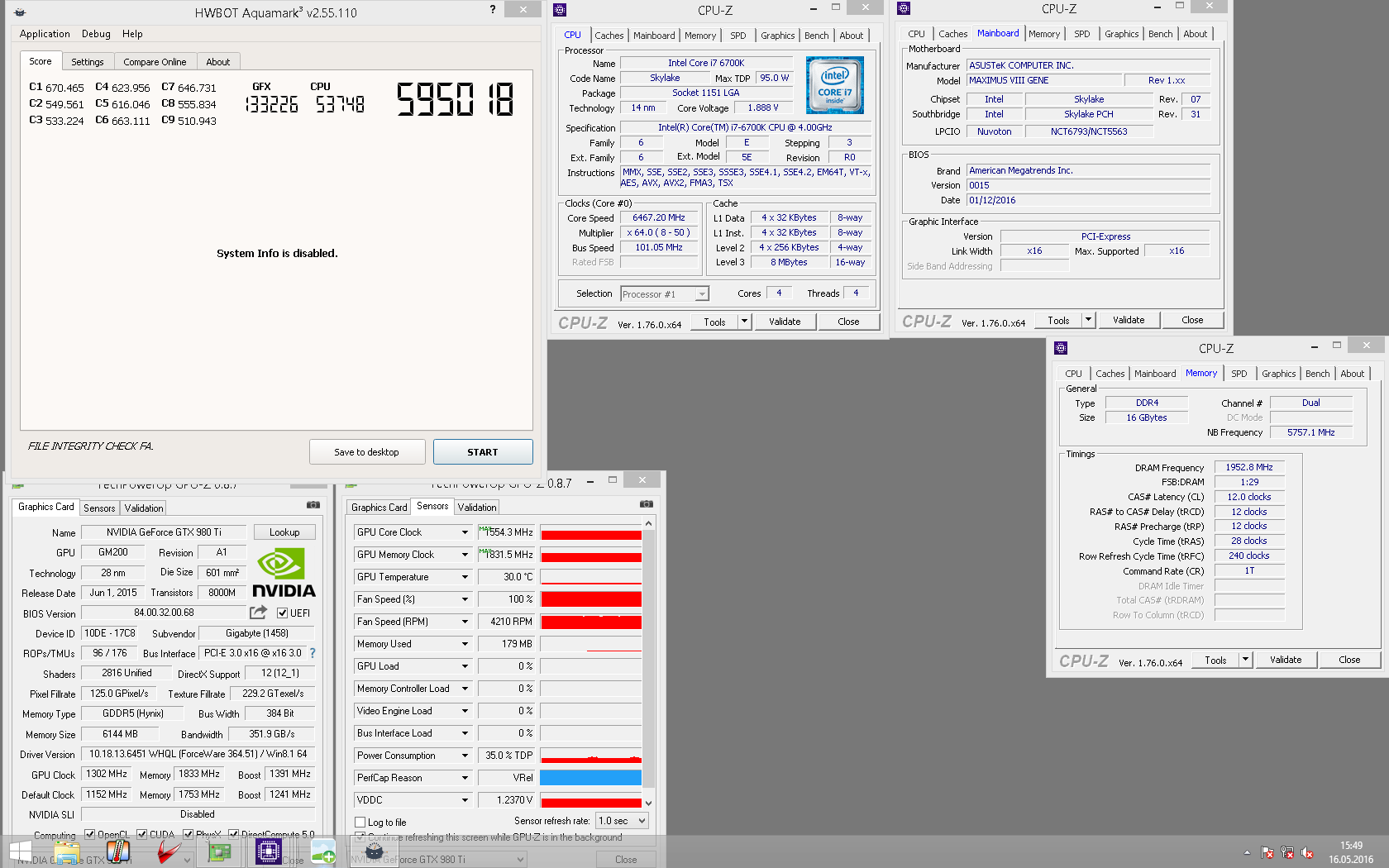Click the GPU-Z graphics card taskbar icon
The image size is (1389, 868).
point(219,851)
